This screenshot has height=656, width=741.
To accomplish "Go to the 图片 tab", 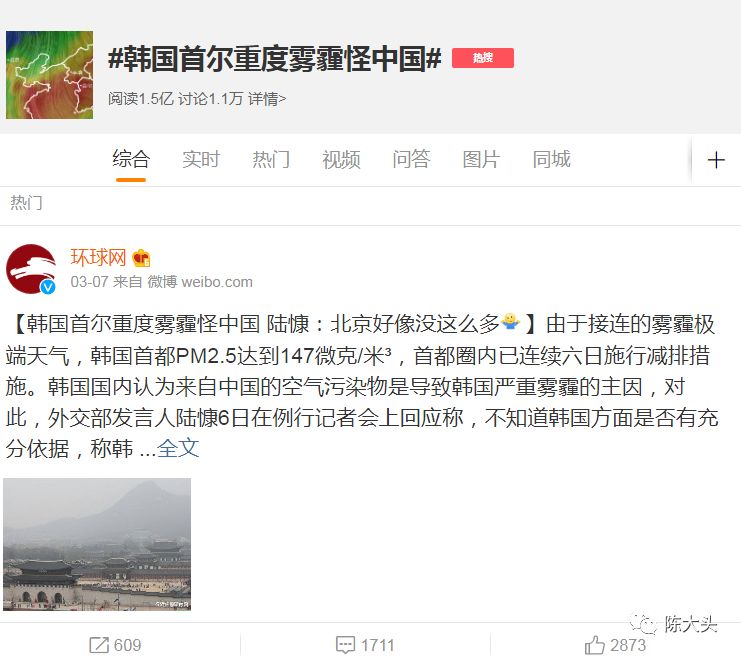I will point(481,159).
